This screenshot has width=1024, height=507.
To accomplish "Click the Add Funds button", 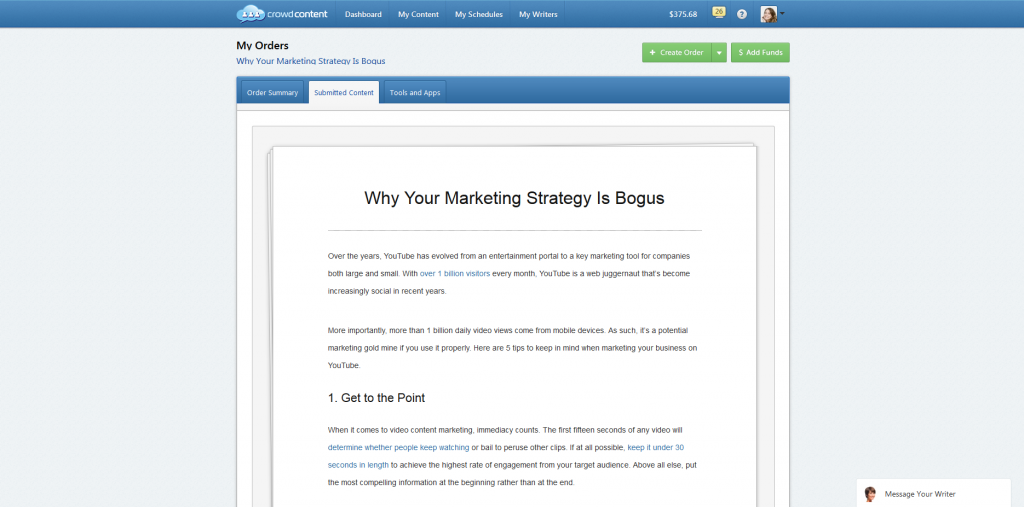I will (x=760, y=53).
